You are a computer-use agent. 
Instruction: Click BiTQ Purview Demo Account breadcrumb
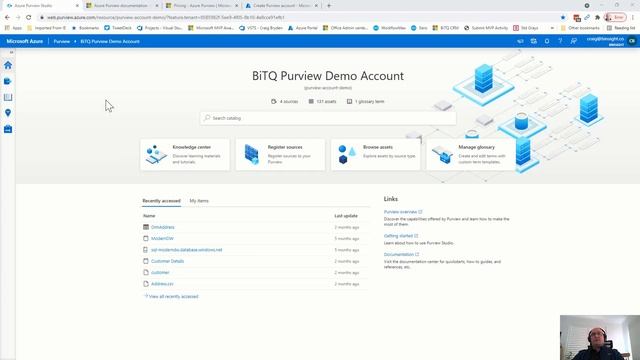(110, 41)
